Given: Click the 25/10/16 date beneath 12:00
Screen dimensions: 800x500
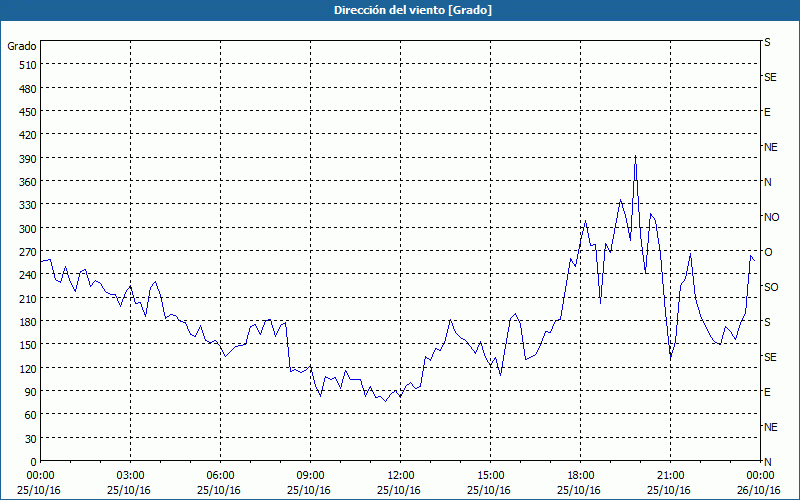Looking at the screenshot, I should 399,490.
